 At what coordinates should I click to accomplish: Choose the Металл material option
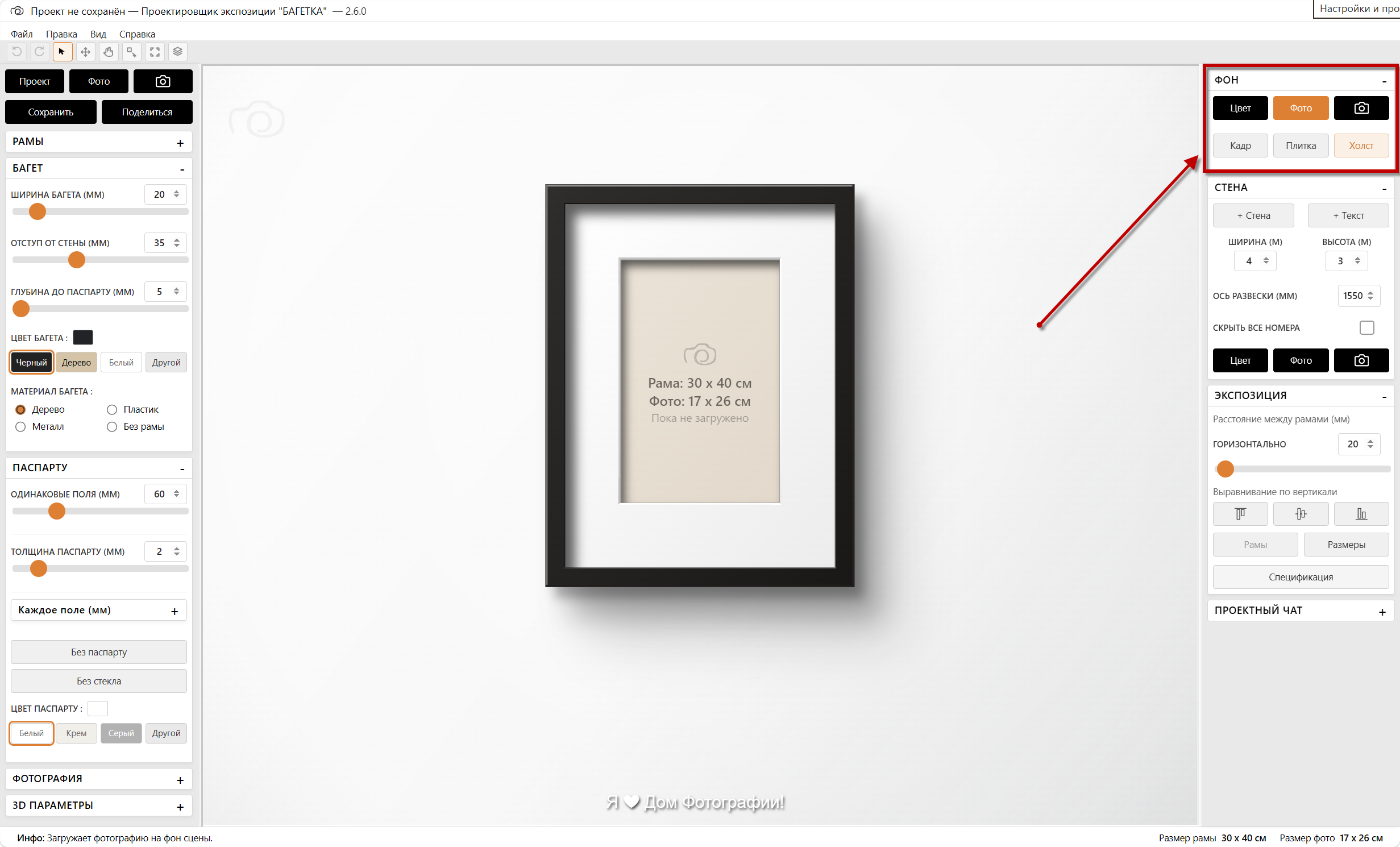click(x=20, y=426)
